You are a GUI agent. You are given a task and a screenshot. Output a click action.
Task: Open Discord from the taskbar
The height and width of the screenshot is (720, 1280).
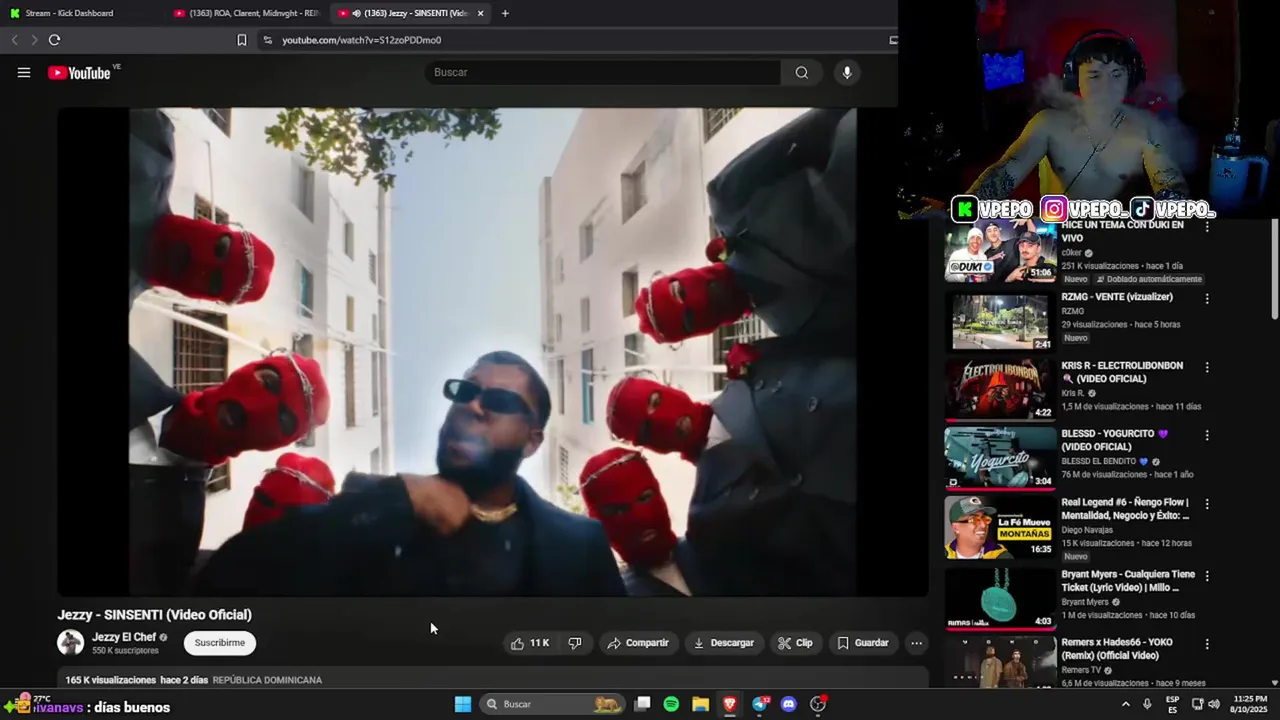(x=789, y=704)
